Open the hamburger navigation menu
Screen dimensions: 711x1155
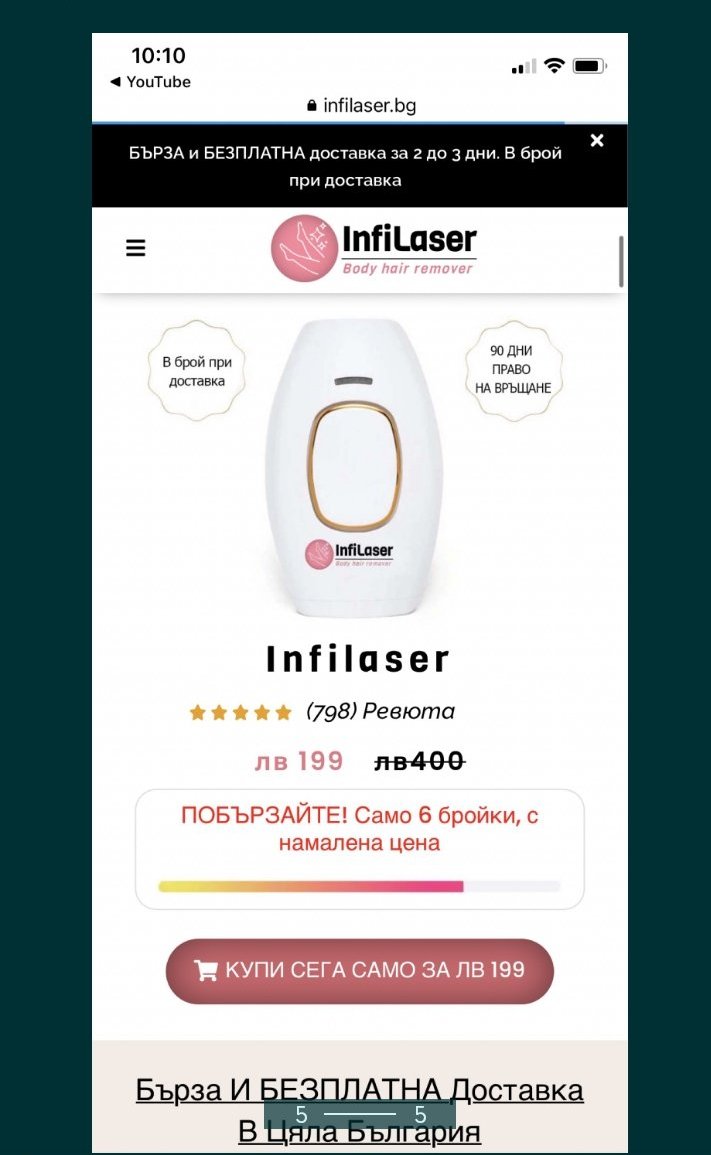click(136, 248)
